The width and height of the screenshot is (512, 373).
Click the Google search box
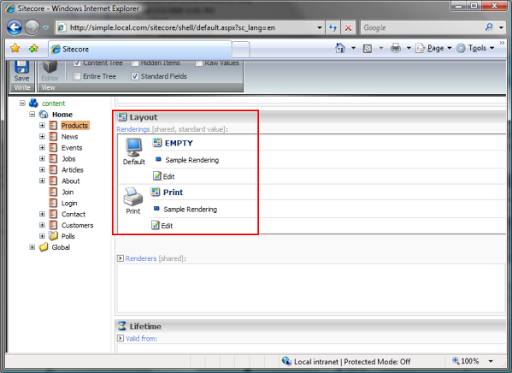coord(422,28)
